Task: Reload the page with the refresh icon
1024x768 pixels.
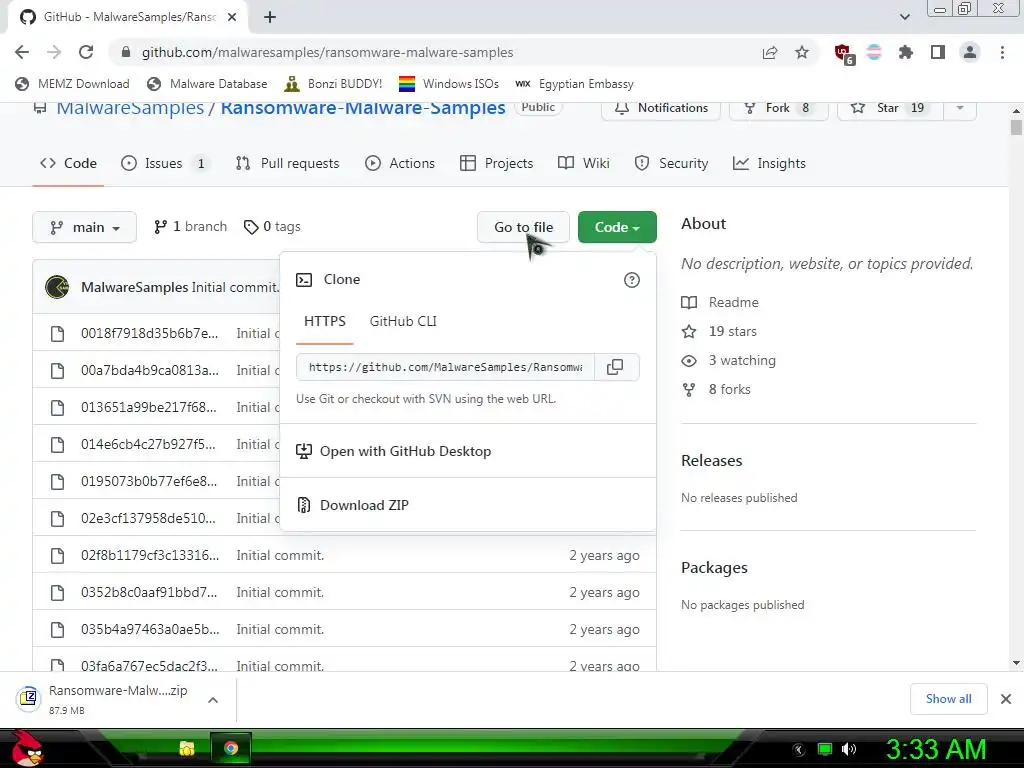Action: [86, 52]
